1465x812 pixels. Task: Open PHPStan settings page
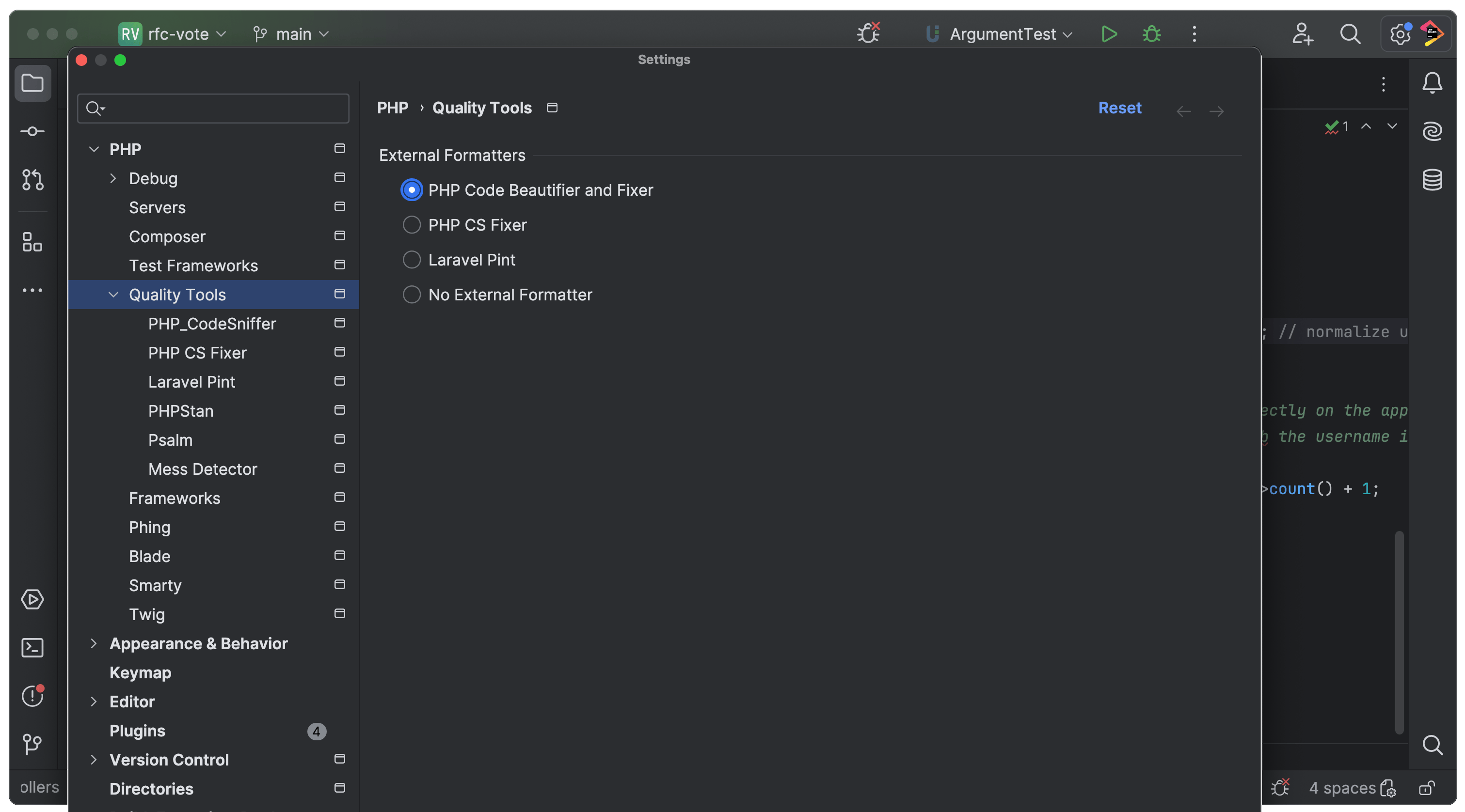click(x=181, y=411)
